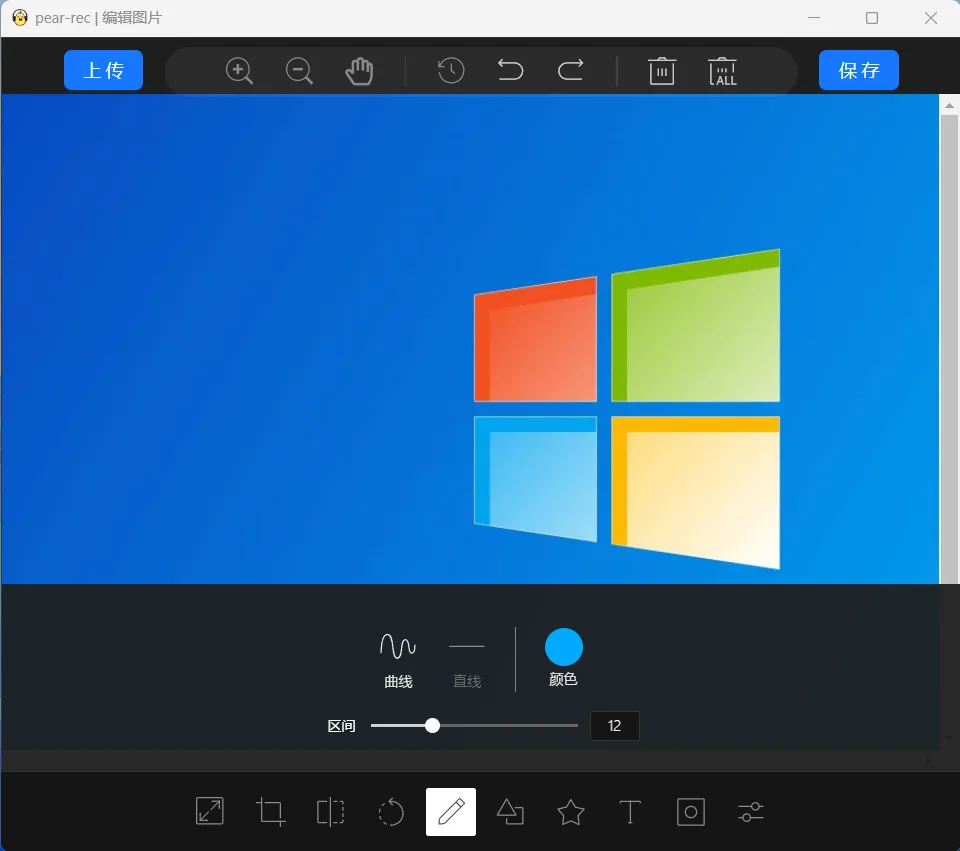Screen dimensions: 960x851
Task: Open the history clock icon
Action: (451, 70)
